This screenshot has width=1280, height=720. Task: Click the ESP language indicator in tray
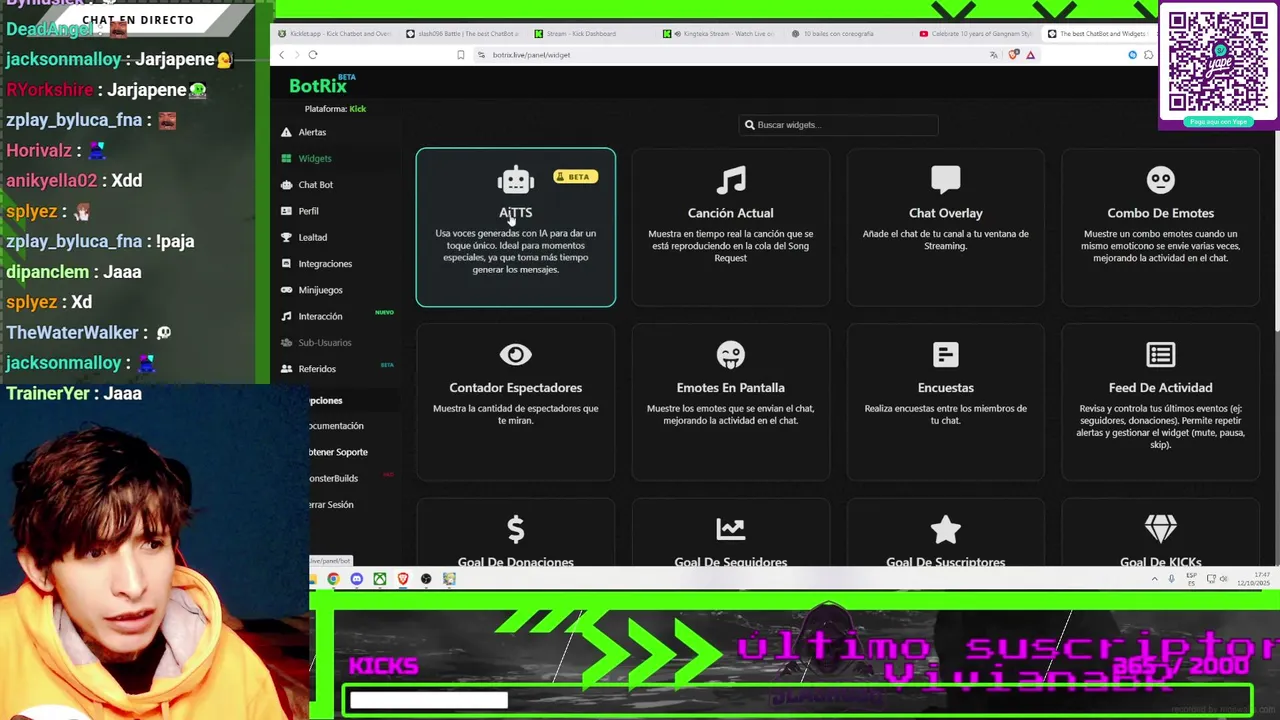pos(1191,579)
